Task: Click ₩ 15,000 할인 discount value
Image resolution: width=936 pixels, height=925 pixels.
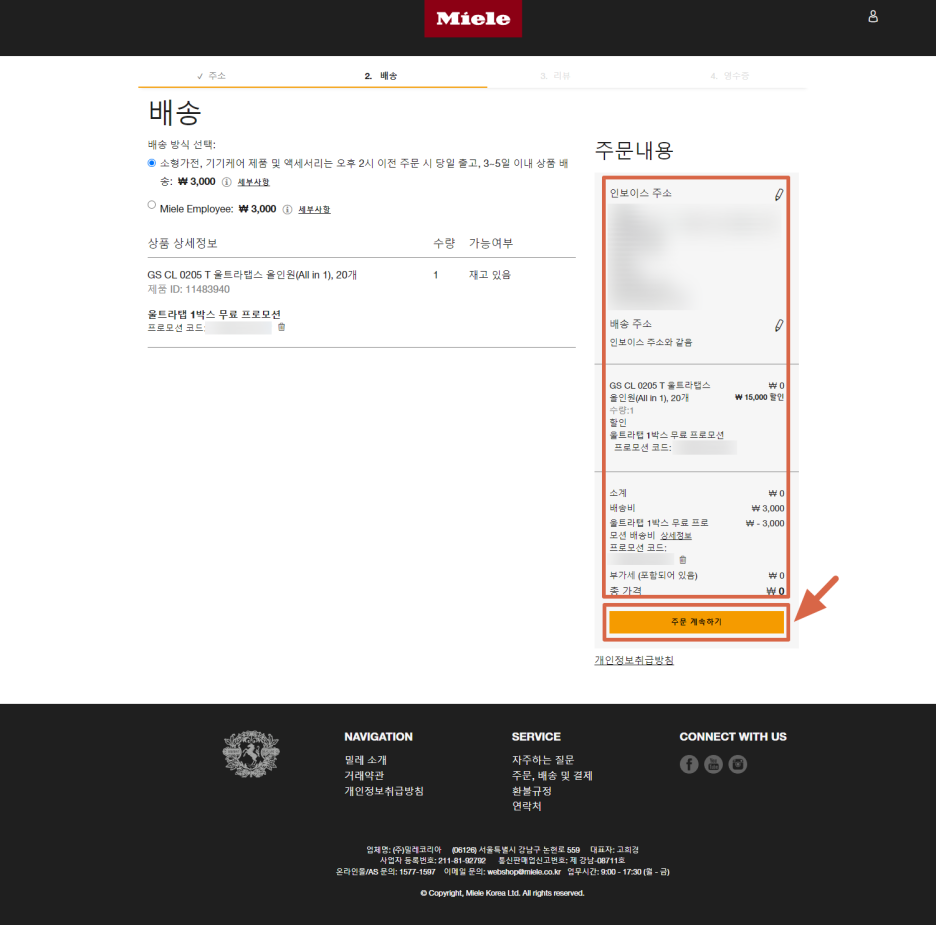Action: click(x=759, y=397)
